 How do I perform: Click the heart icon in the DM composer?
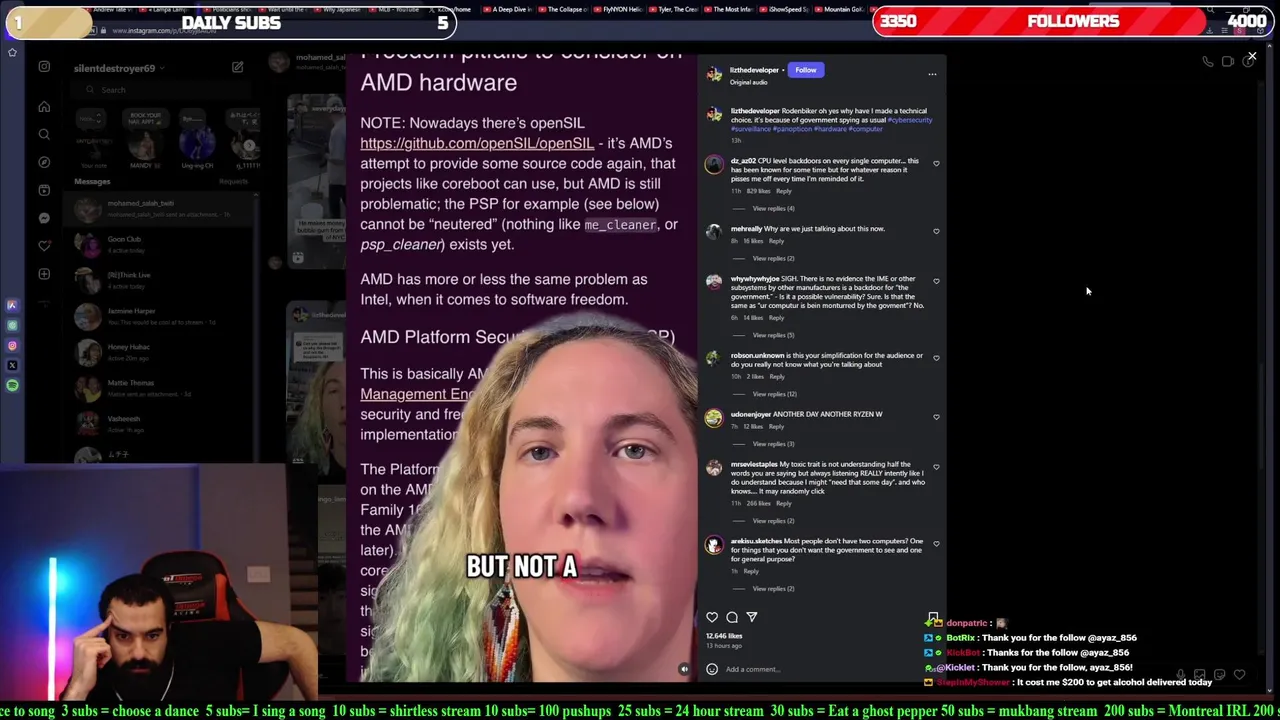pyautogui.click(x=1240, y=675)
